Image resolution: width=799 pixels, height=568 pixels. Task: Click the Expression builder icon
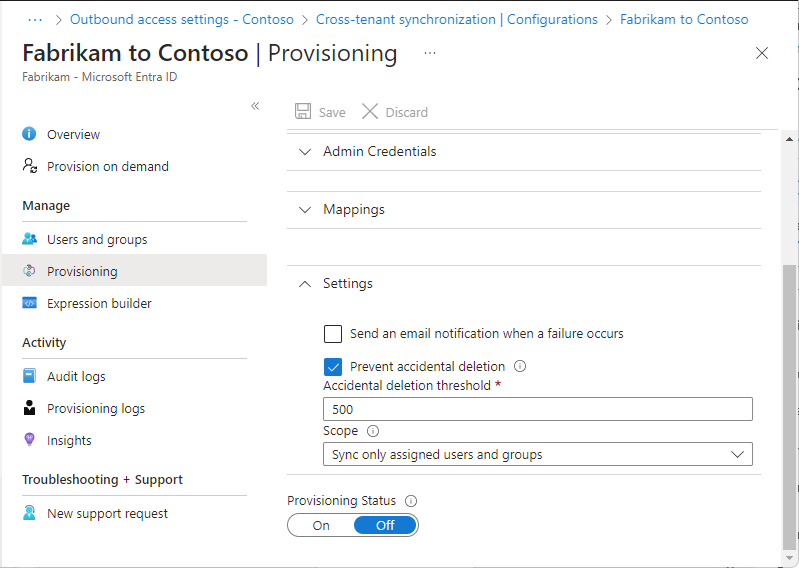point(30,303)
